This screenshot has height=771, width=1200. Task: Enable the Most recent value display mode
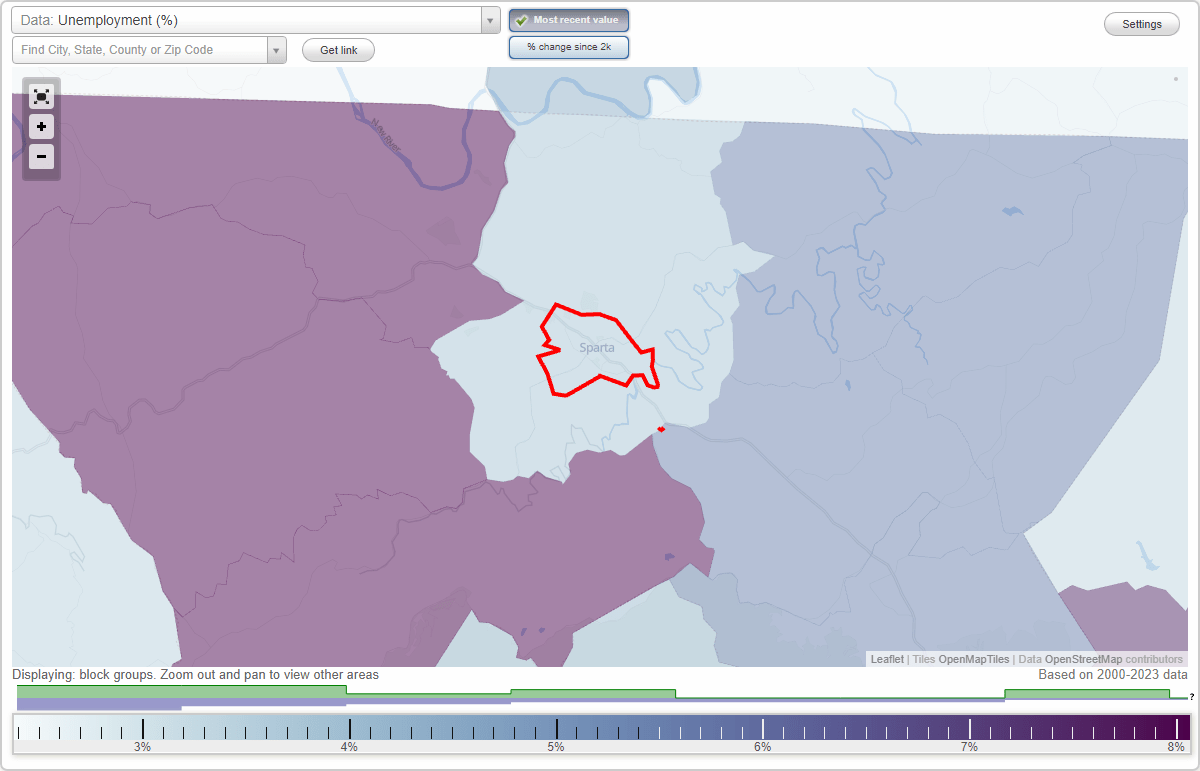568,19
